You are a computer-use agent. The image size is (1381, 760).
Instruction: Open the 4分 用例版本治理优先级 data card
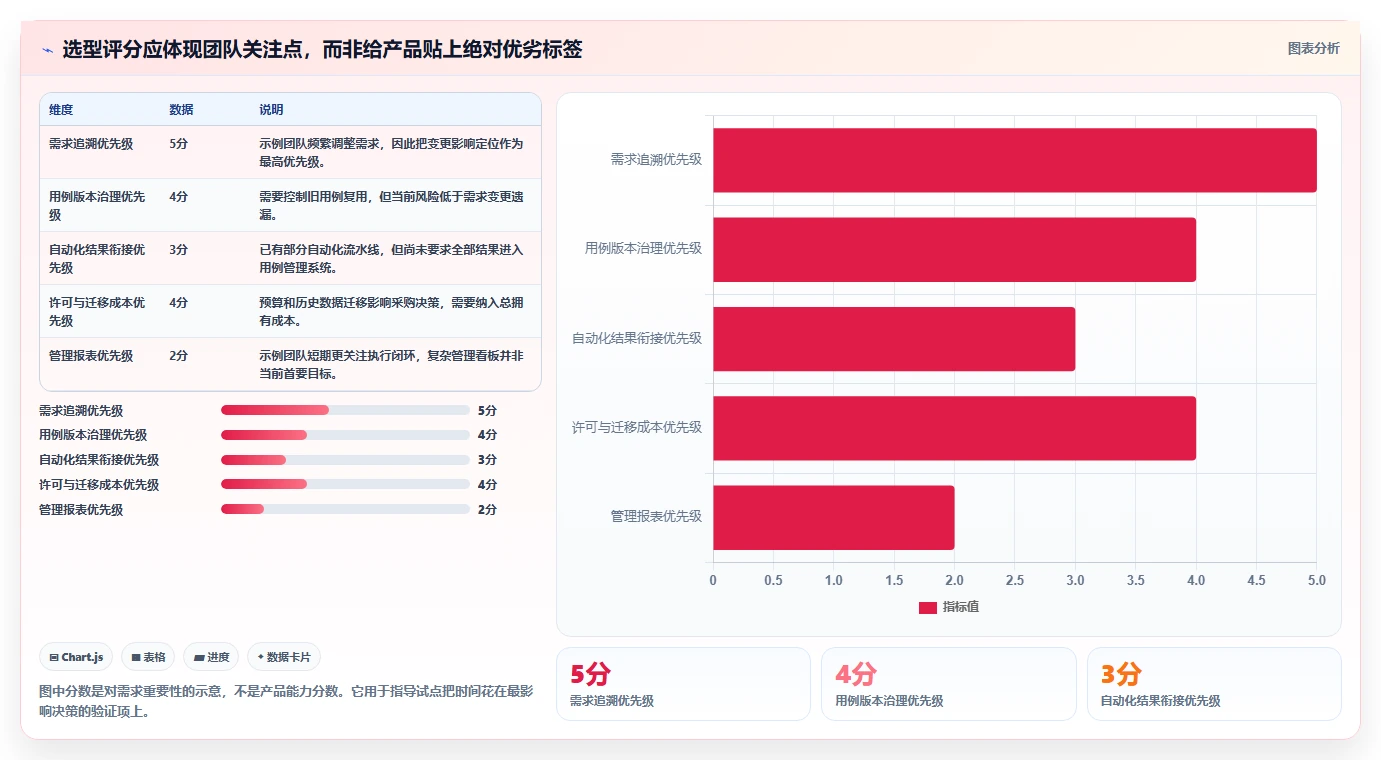(x=948, y=684)
